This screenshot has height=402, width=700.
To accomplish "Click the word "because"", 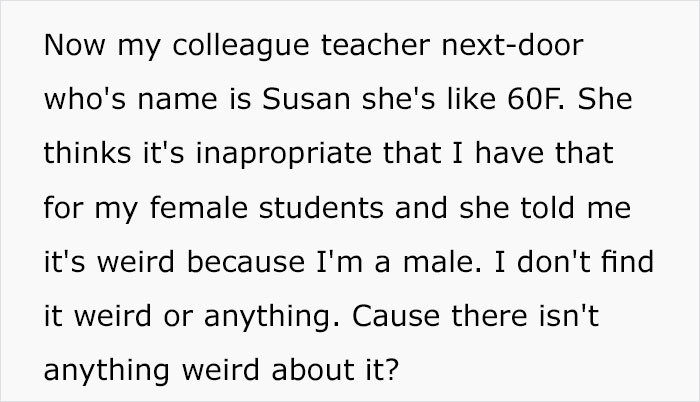I will pos(246,262).
